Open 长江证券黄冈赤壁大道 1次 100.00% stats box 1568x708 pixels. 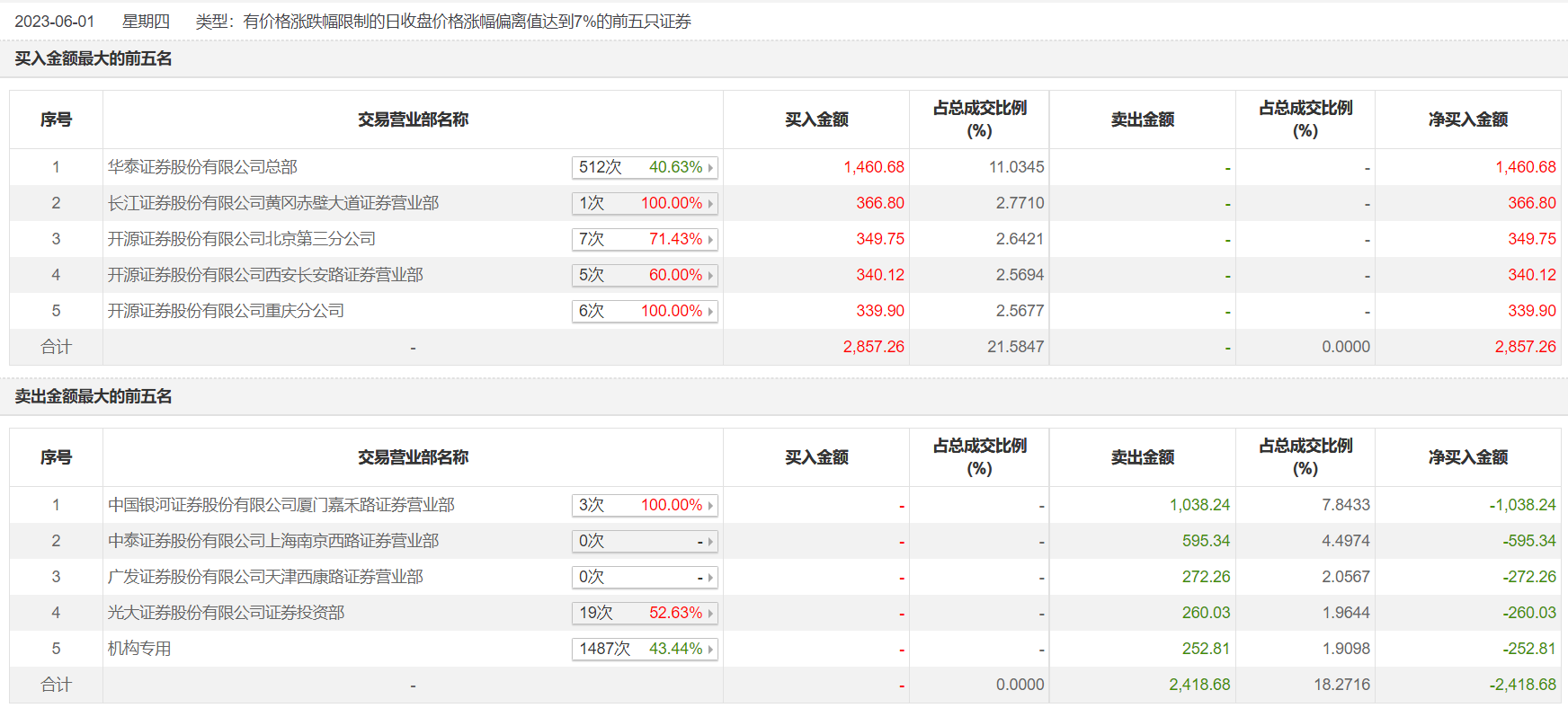645,204
